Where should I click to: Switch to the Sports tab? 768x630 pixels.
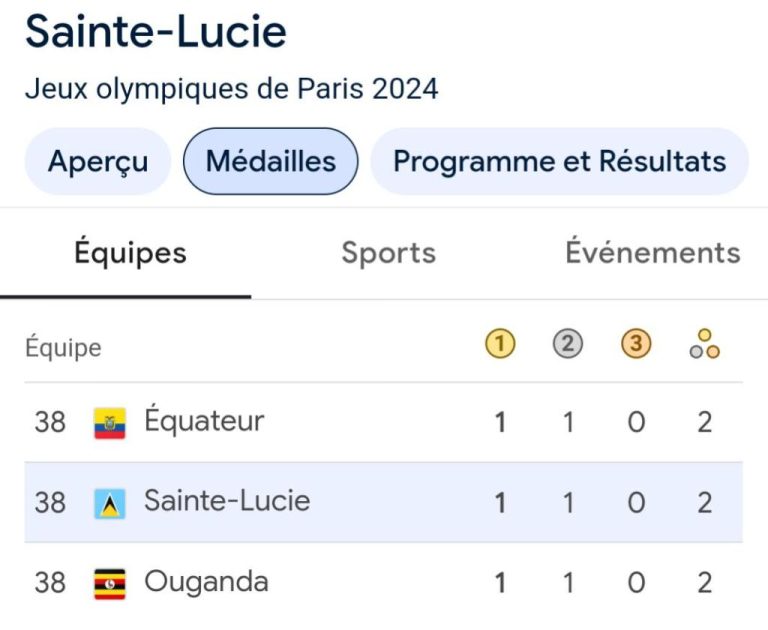coord(388,253)
